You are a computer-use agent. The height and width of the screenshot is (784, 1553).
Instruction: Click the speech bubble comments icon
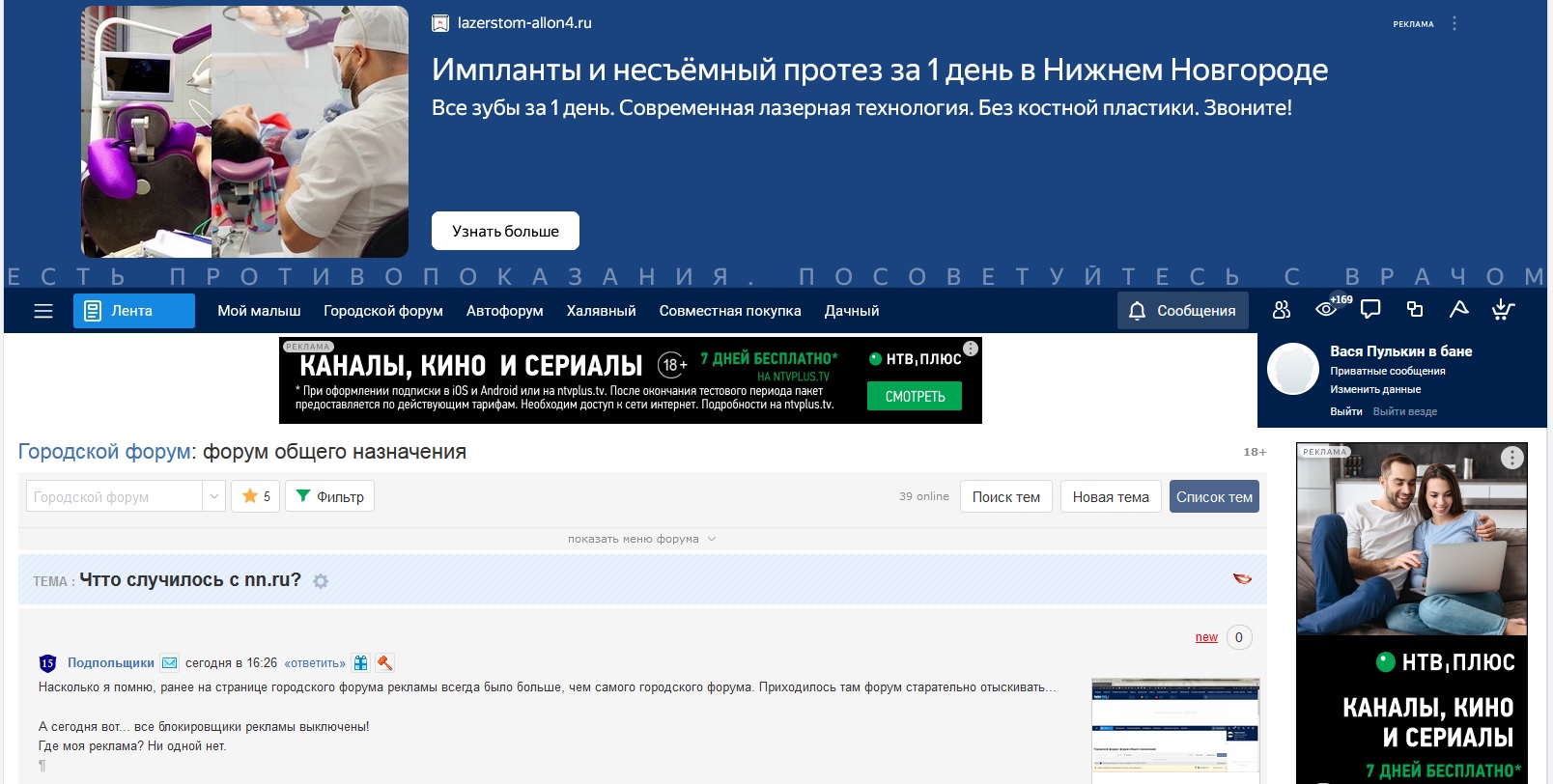click(x=1370, y=310)
